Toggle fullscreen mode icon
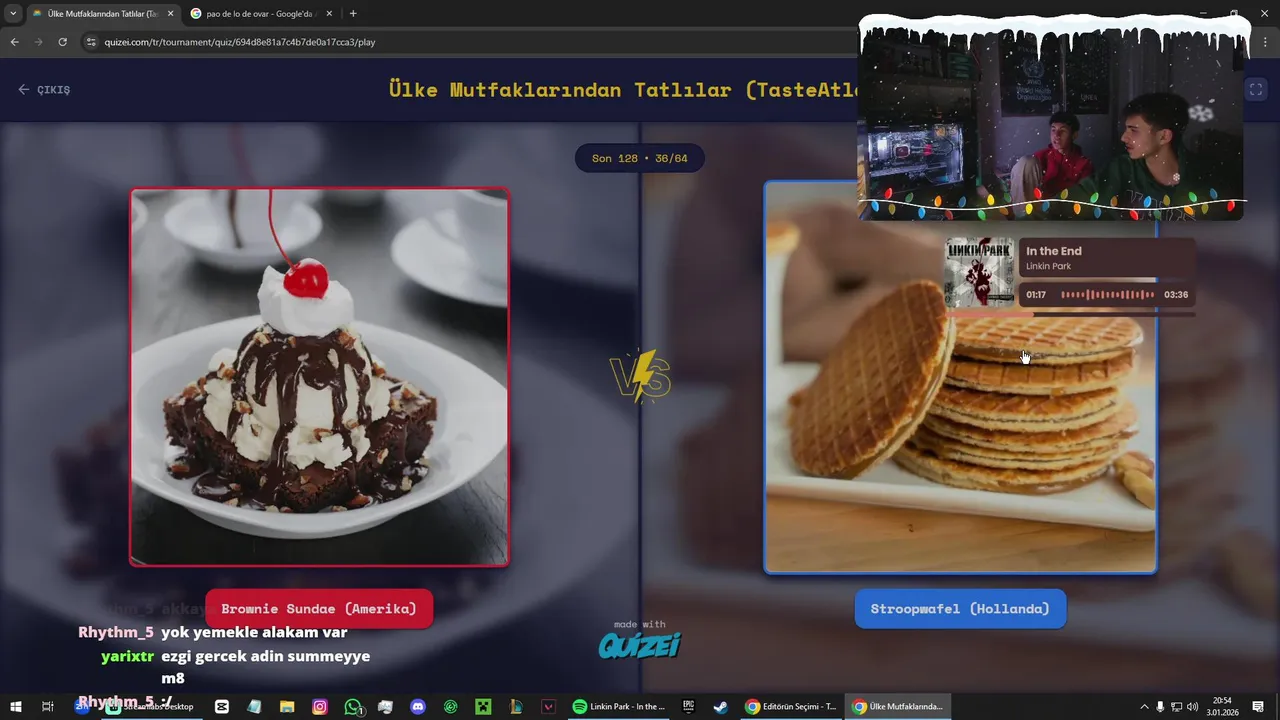Screen dimensions: 1280x720 [x=1256, y=89]
